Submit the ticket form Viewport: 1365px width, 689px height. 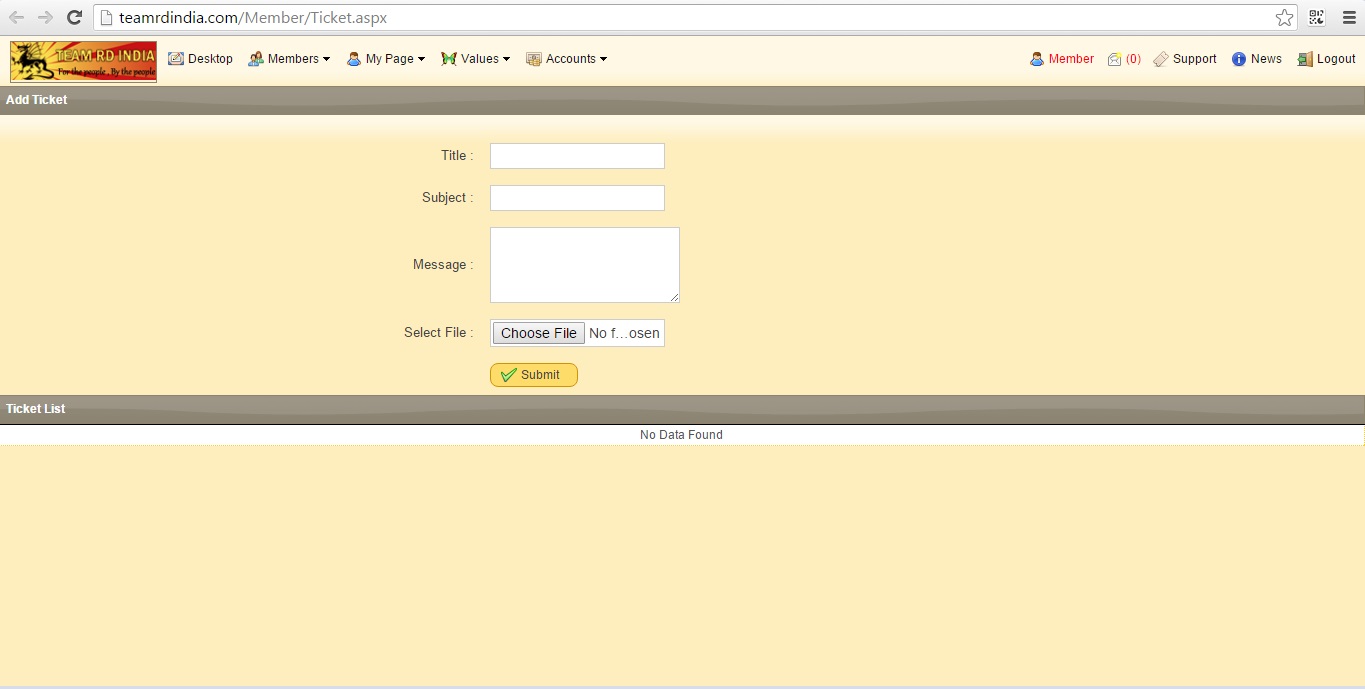tap(534, 375)
